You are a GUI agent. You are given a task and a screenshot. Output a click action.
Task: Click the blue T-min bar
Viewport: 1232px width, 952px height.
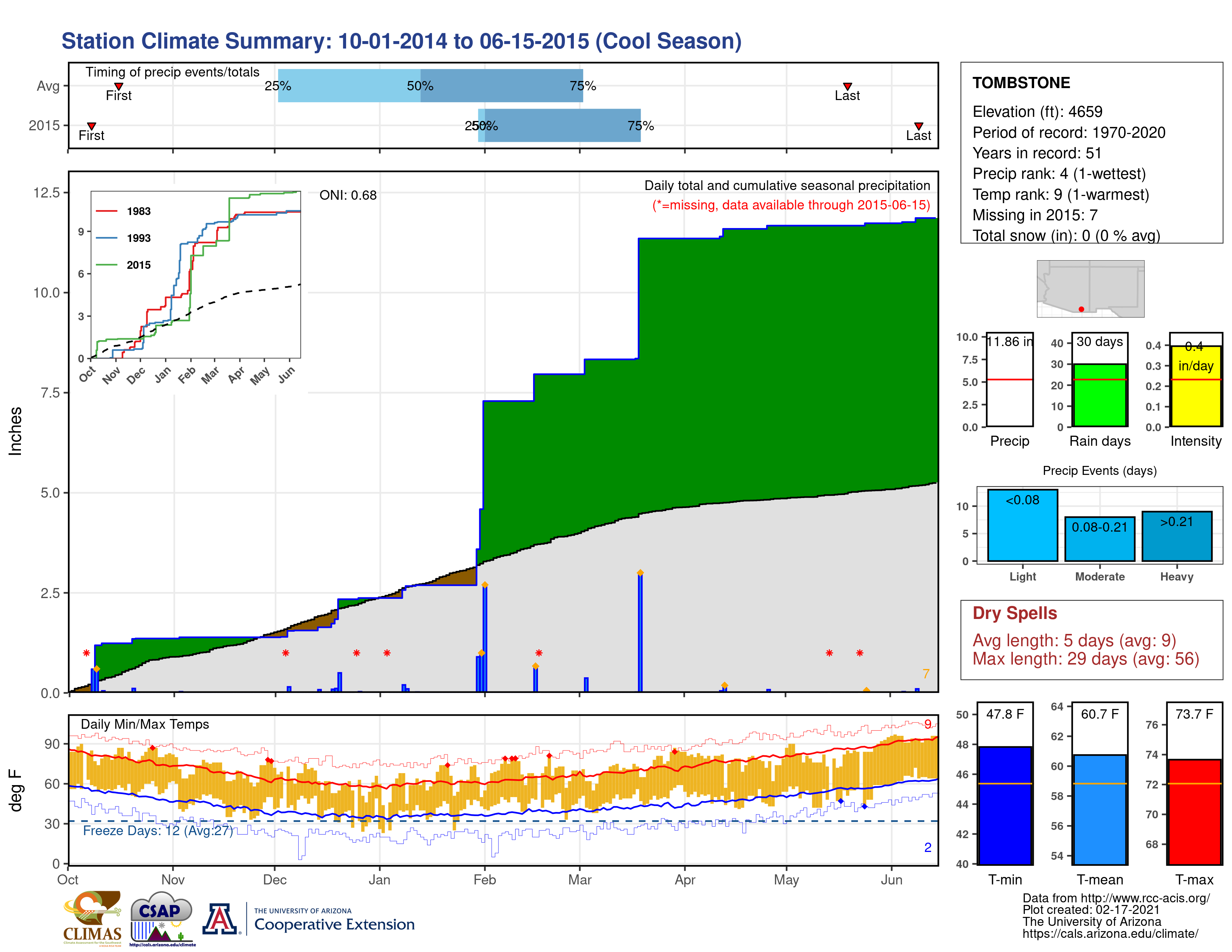point(1005,805)
